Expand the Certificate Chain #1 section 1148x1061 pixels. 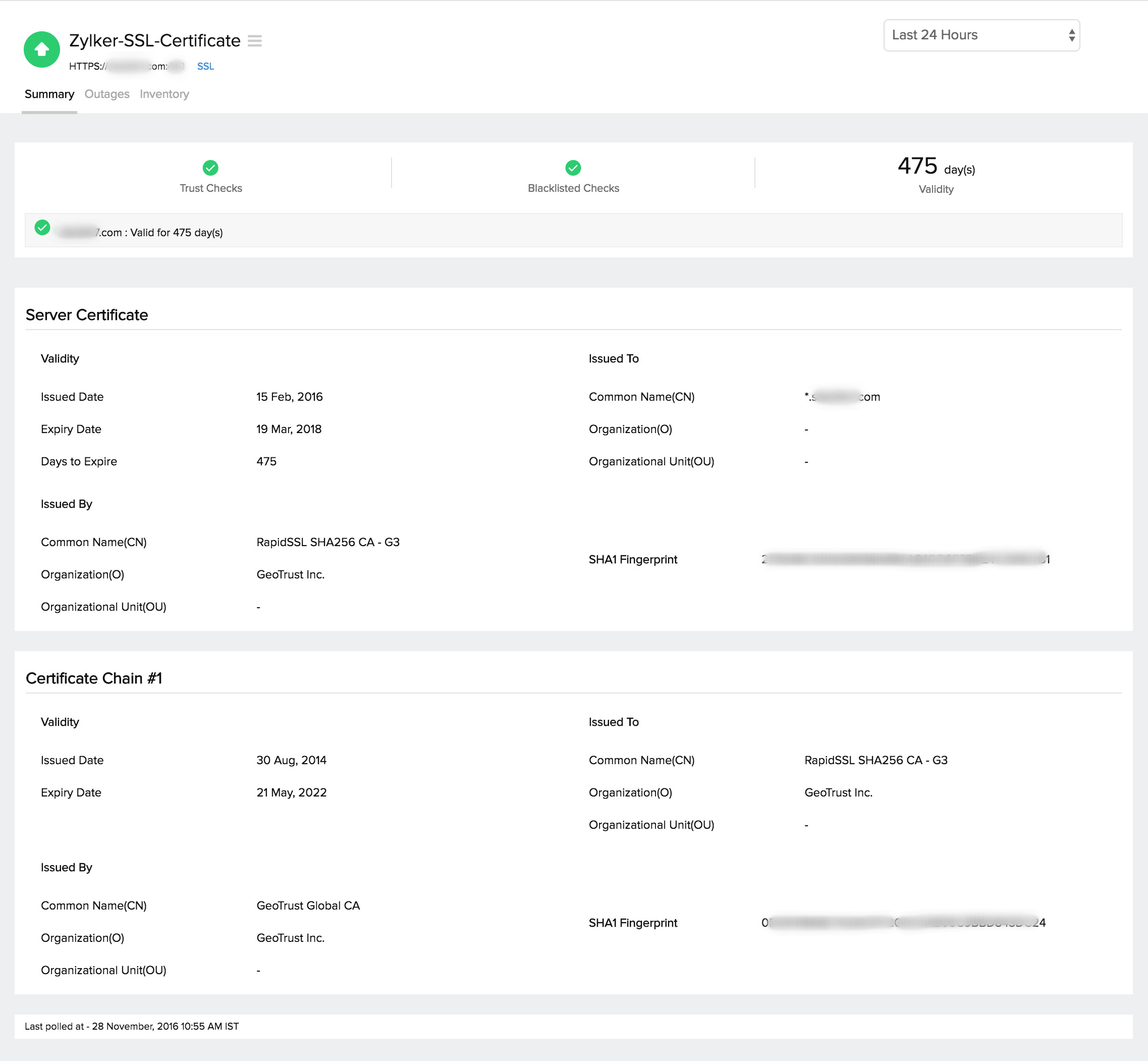(94, 678)
